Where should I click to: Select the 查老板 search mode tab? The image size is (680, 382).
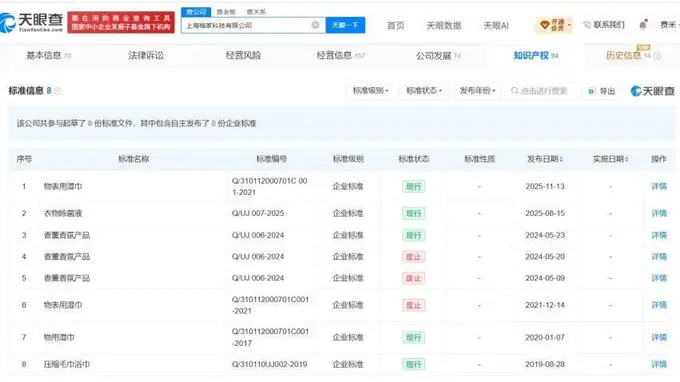pyautogui.click(x=226, y=12)
